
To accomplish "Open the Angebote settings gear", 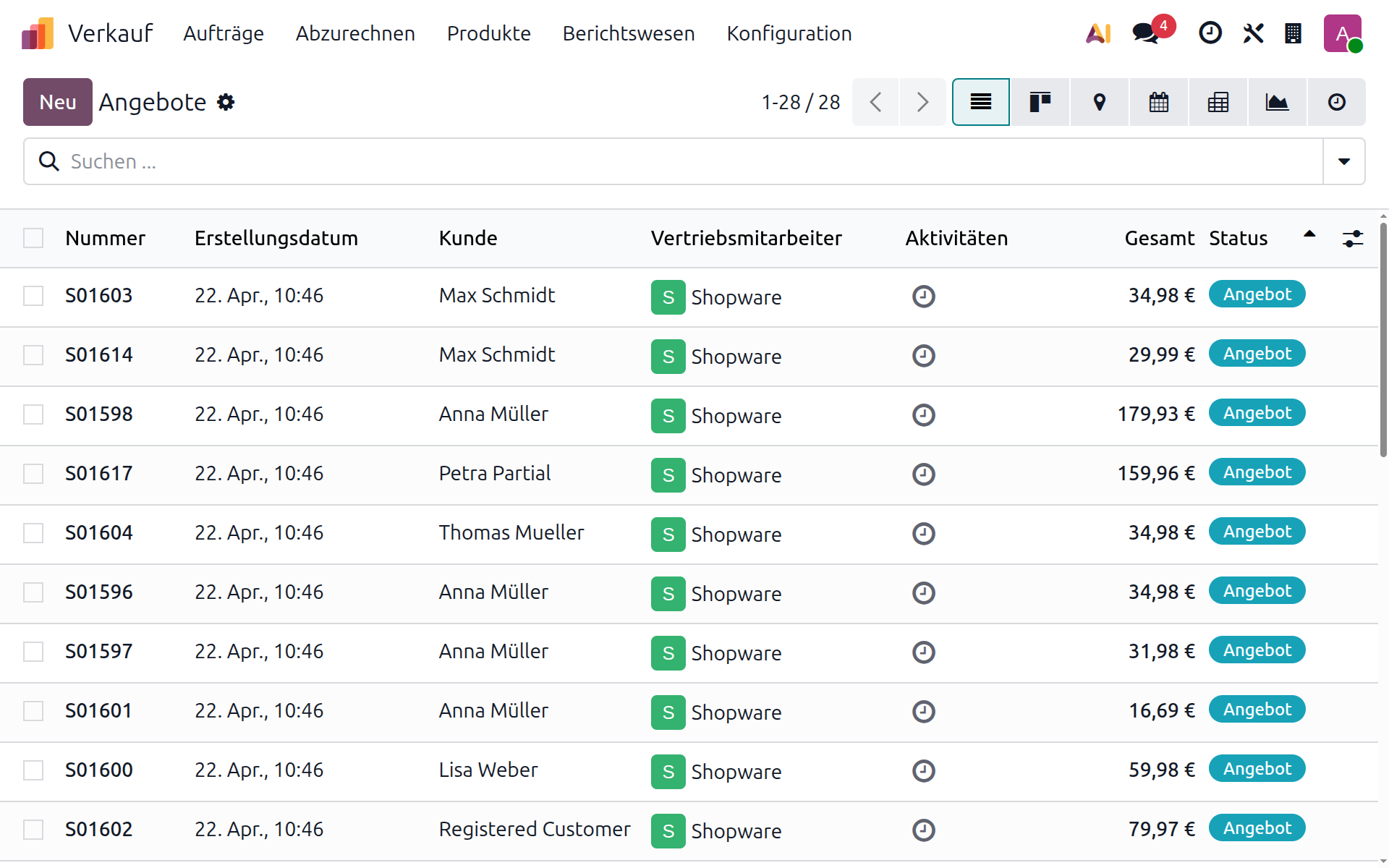I will [x=226, y=102].
